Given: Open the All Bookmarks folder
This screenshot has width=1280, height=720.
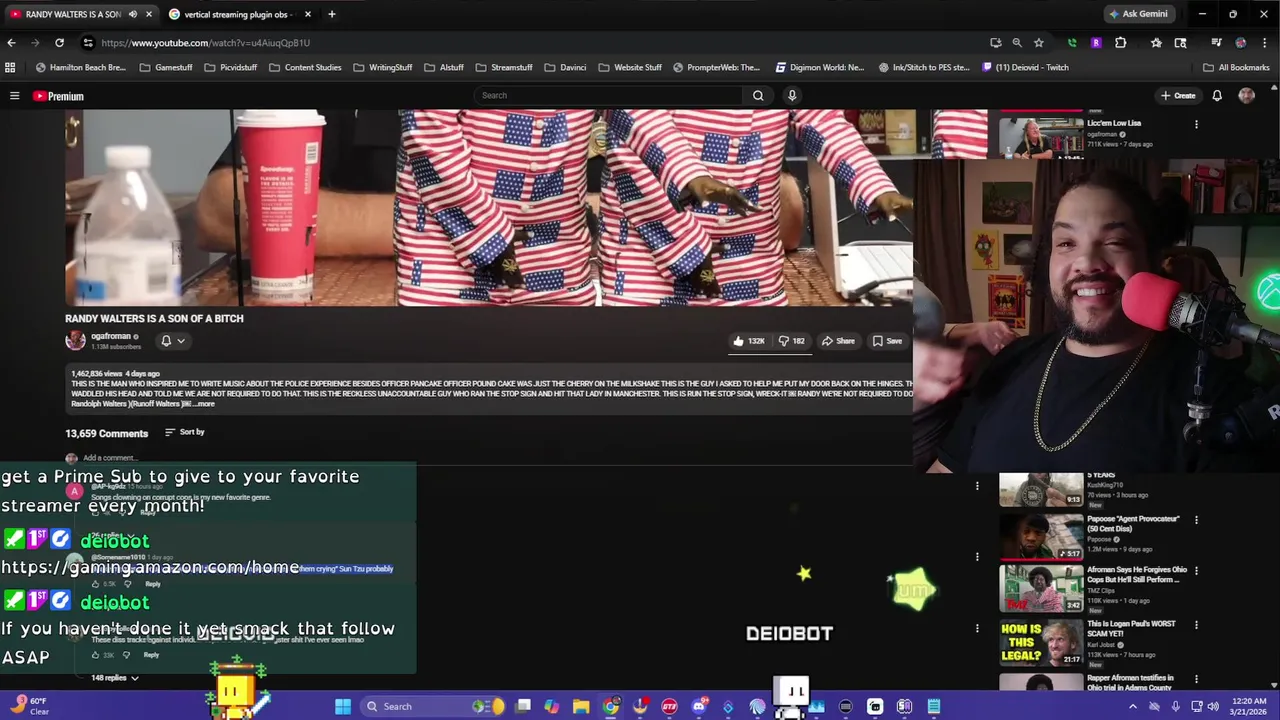Looking at the screenshot, I should click(1236, 68).
